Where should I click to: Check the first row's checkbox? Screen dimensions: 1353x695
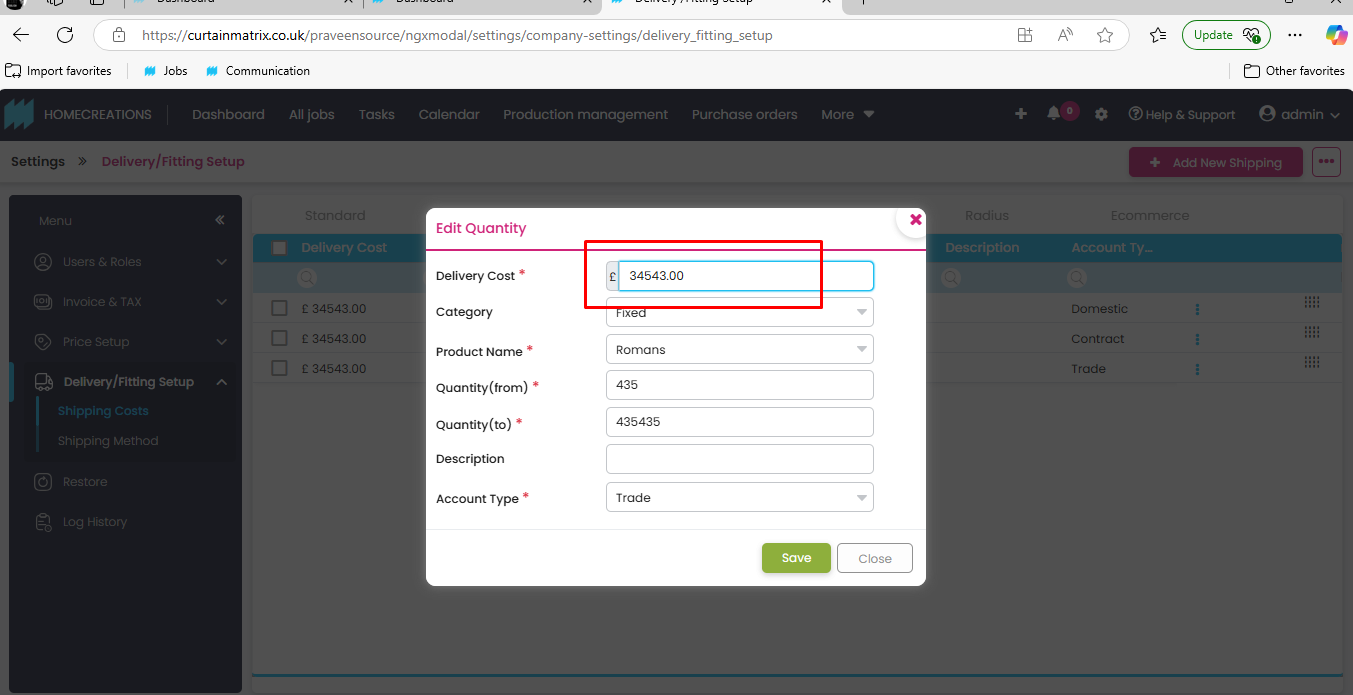pos(279,309)
